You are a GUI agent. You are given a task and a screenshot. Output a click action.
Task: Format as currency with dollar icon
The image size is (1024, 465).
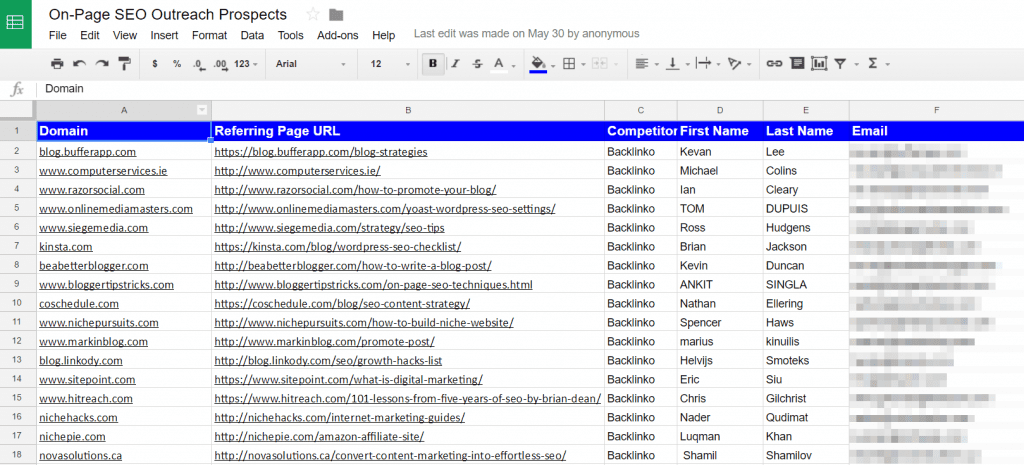click(x=155, y=63)
